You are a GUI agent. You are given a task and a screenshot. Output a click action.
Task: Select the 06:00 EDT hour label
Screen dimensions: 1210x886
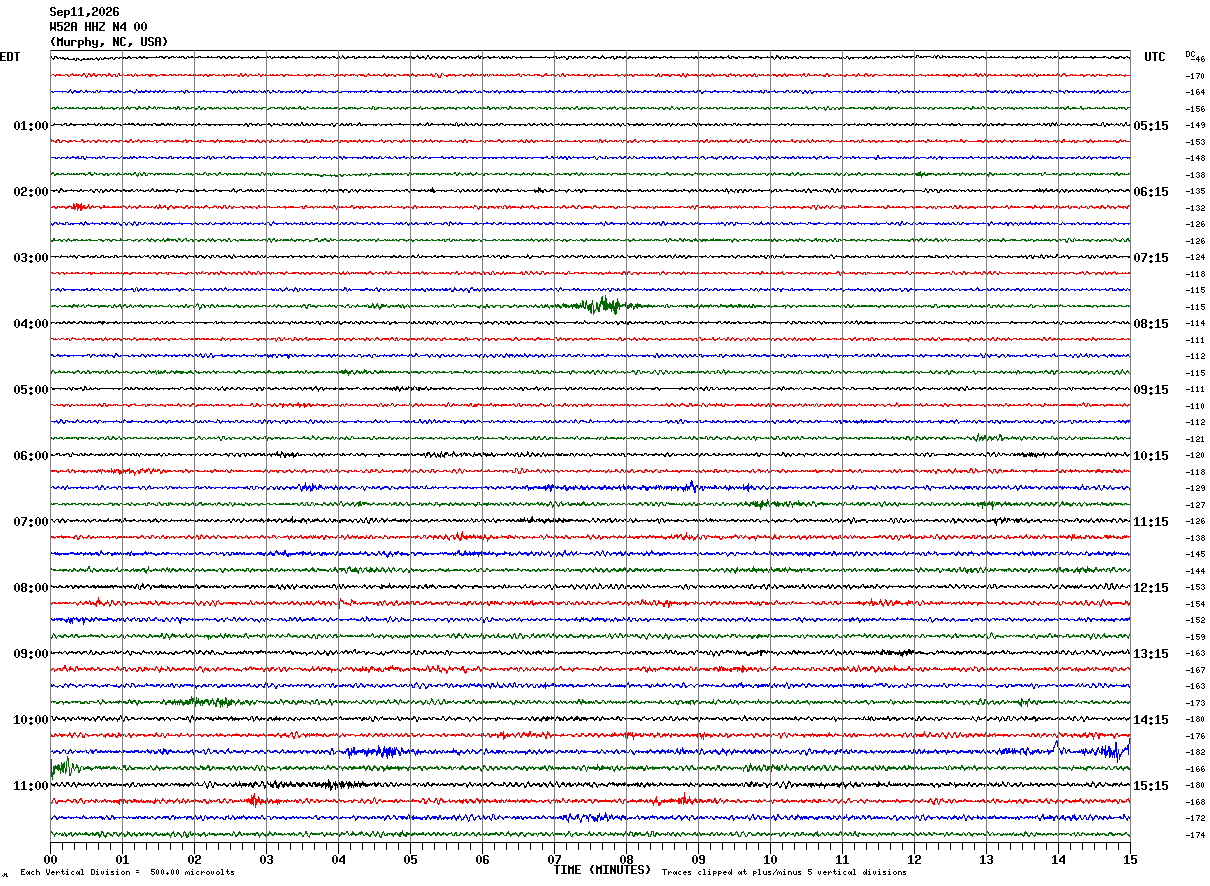(31, 456)
